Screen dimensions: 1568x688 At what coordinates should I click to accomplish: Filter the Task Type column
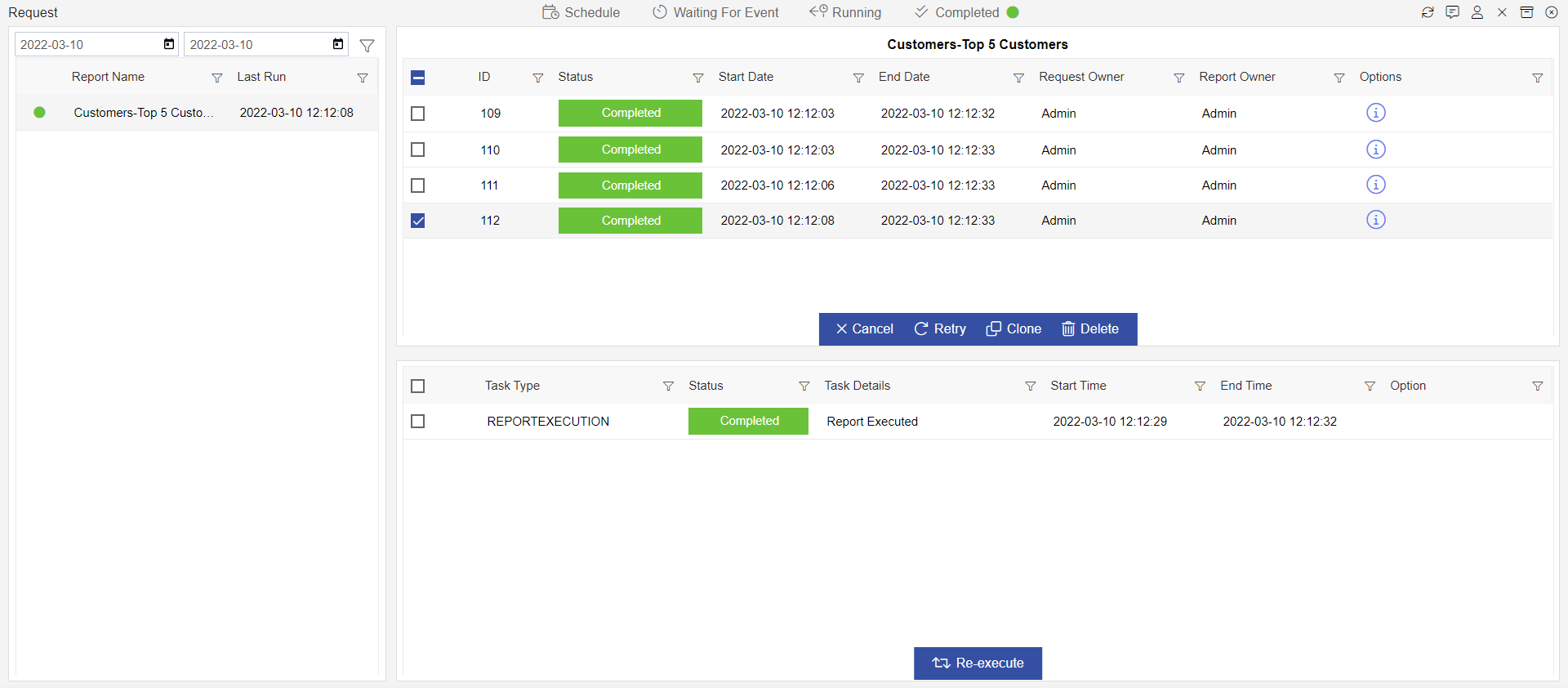click(668, 386)
